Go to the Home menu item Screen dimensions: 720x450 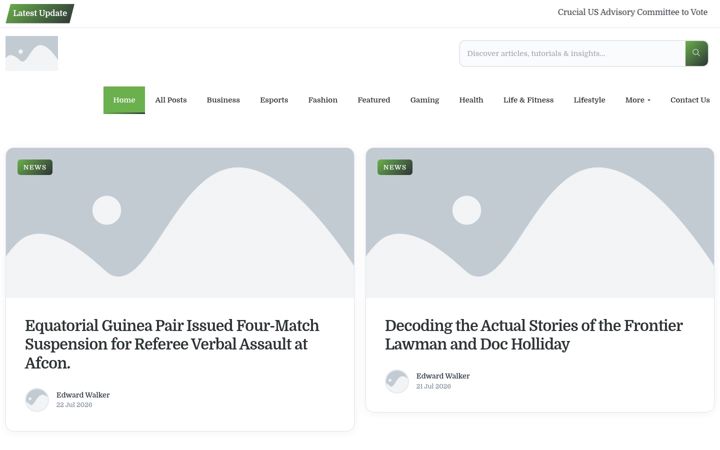pos(124,100)
